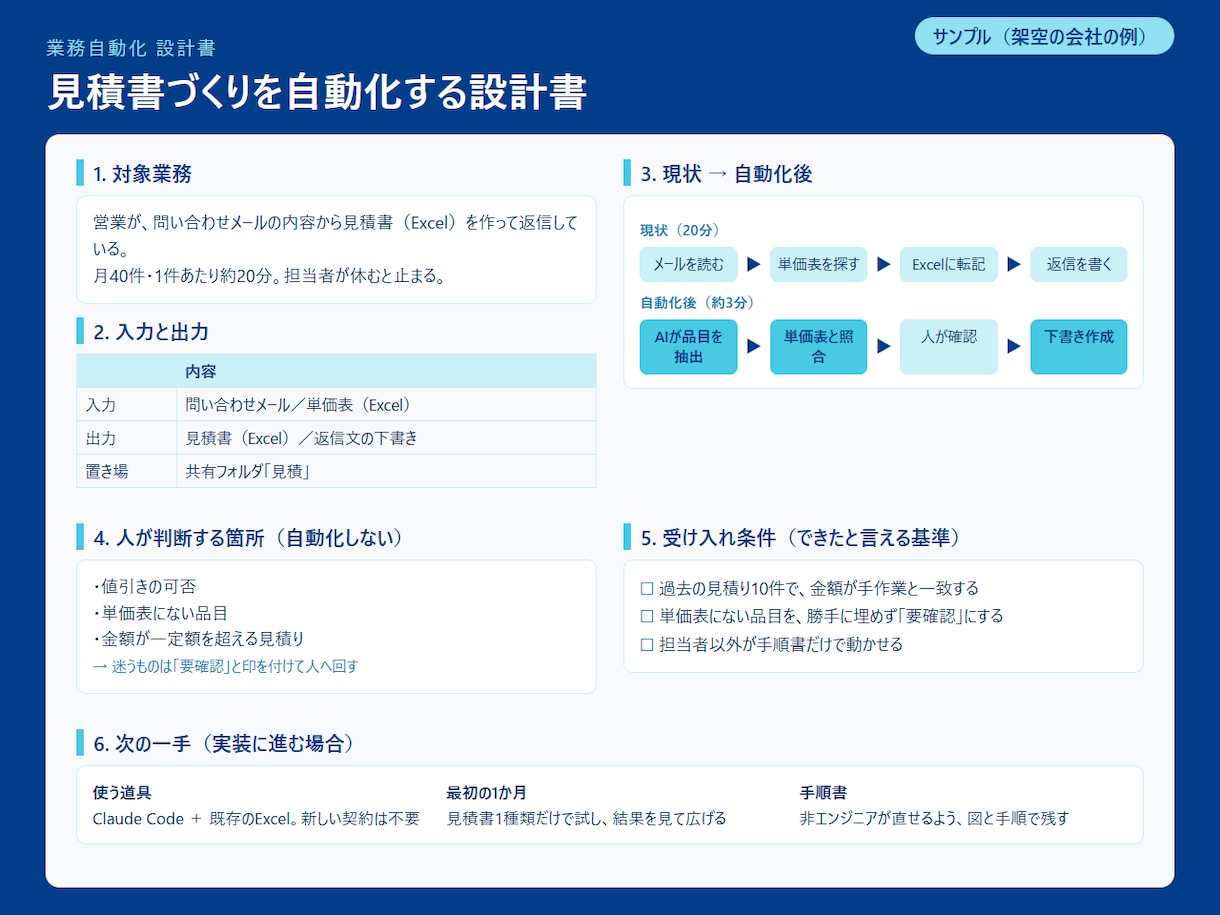This screenshot has width=1220, height=915.
Task: Select the bullet ・値引きの可否
Action: (144, 586)
